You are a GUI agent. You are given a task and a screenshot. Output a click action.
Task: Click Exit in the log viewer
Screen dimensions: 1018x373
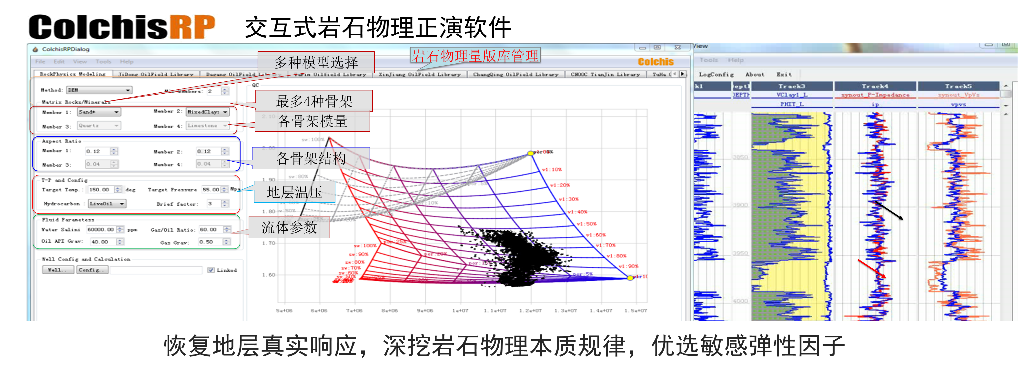(784, 74)
